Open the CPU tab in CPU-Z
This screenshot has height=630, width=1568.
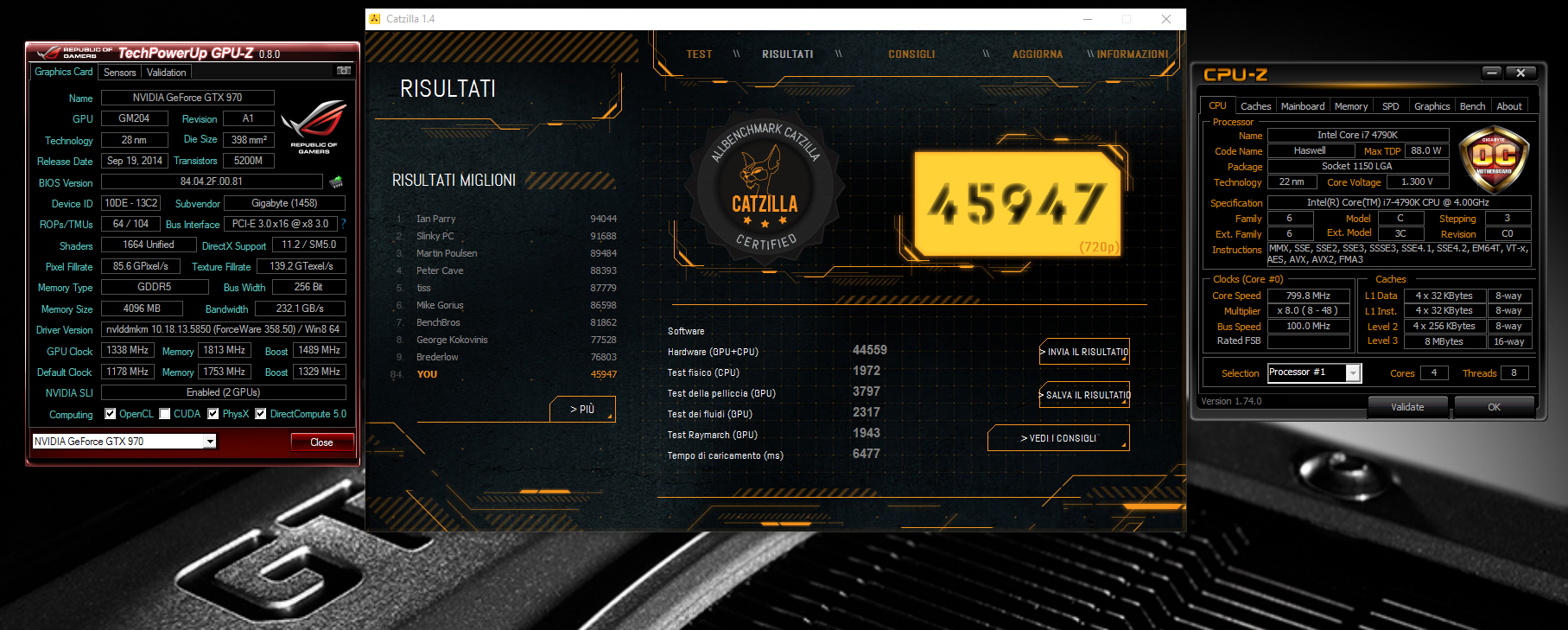pyautogui.click(x=1217, y=105)
